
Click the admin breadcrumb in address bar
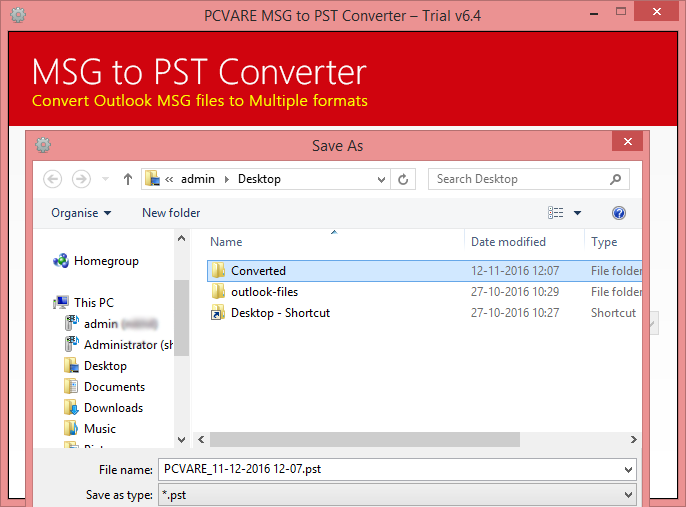(x=198, y=179)
